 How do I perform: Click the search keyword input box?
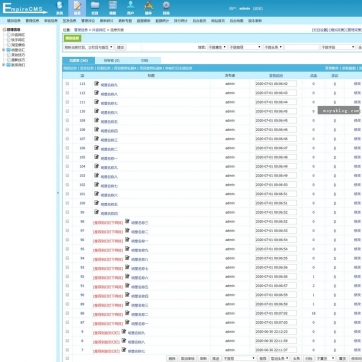[302, 47]
